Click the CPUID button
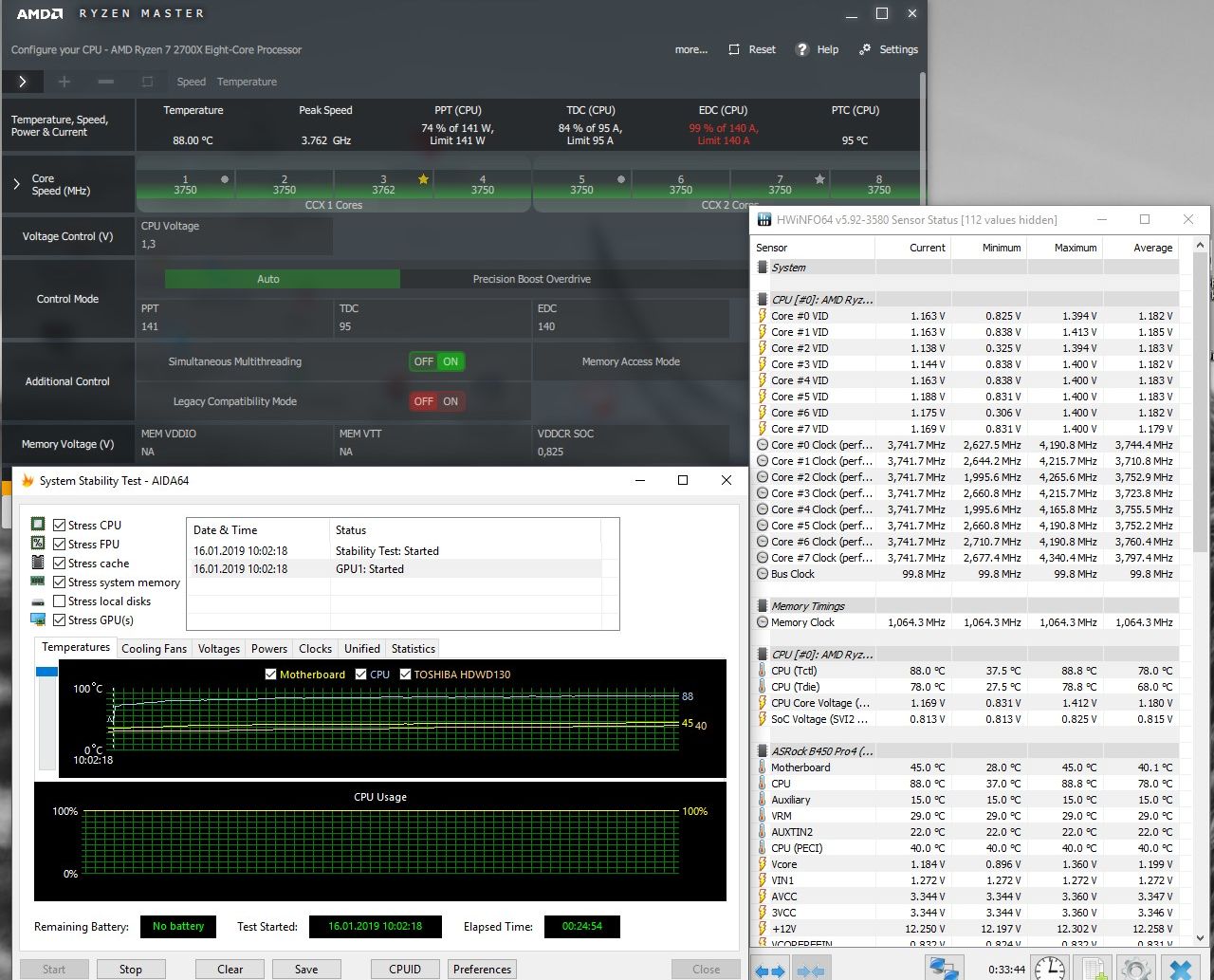1214x980 pixels. [x=405, y=970]
